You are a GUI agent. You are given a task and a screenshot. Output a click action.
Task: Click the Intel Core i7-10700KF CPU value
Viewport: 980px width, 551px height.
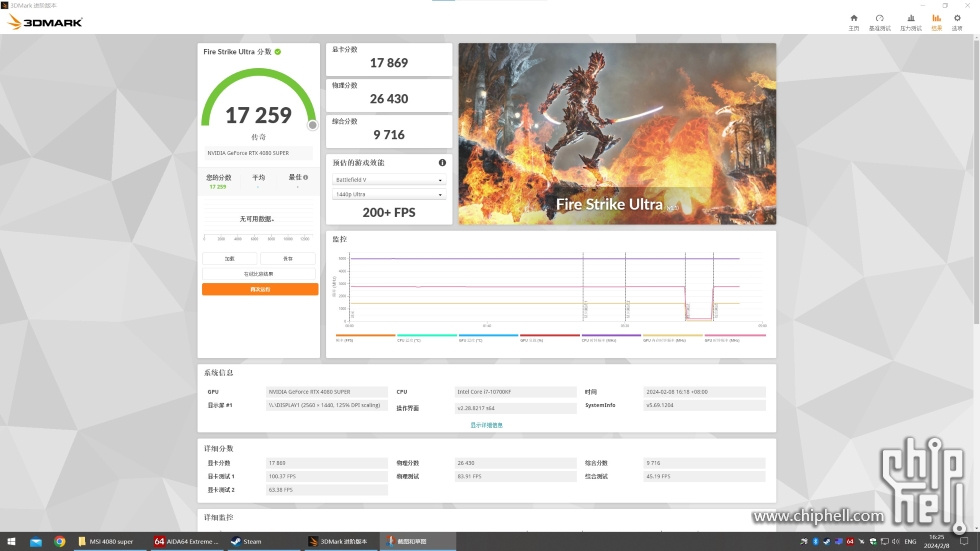[x=516, y=392]
